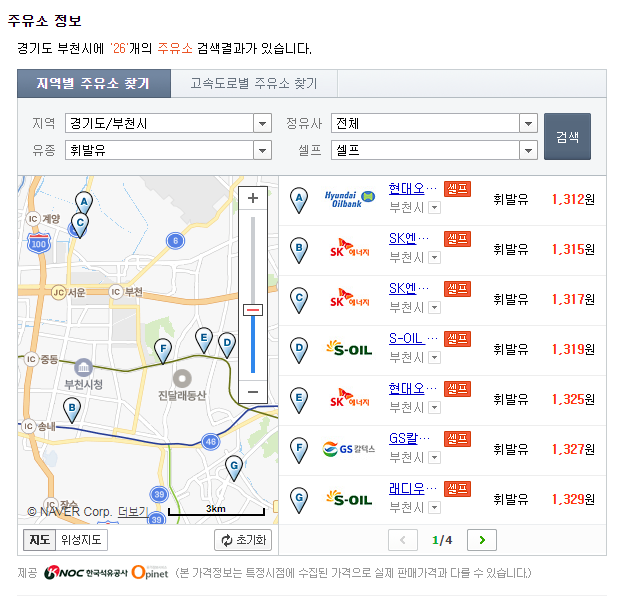This screenshot has width=624, height=600.
Task: Click list pin icon A for 1,312원 station
Action: pos(299,201)
